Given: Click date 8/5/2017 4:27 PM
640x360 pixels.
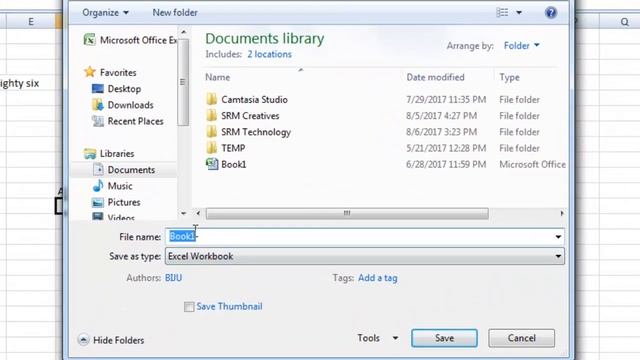Looking at the screenshot, I should coord(441,116).
